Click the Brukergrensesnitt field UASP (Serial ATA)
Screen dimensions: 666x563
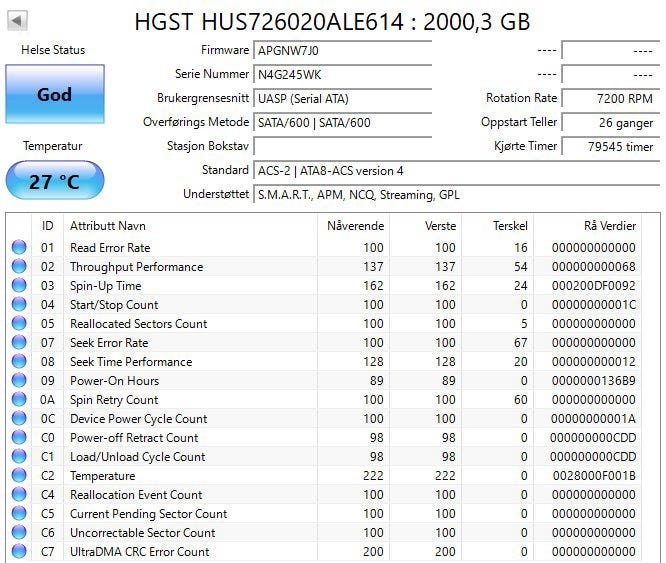pyautogui.click(x=342, y=99)
